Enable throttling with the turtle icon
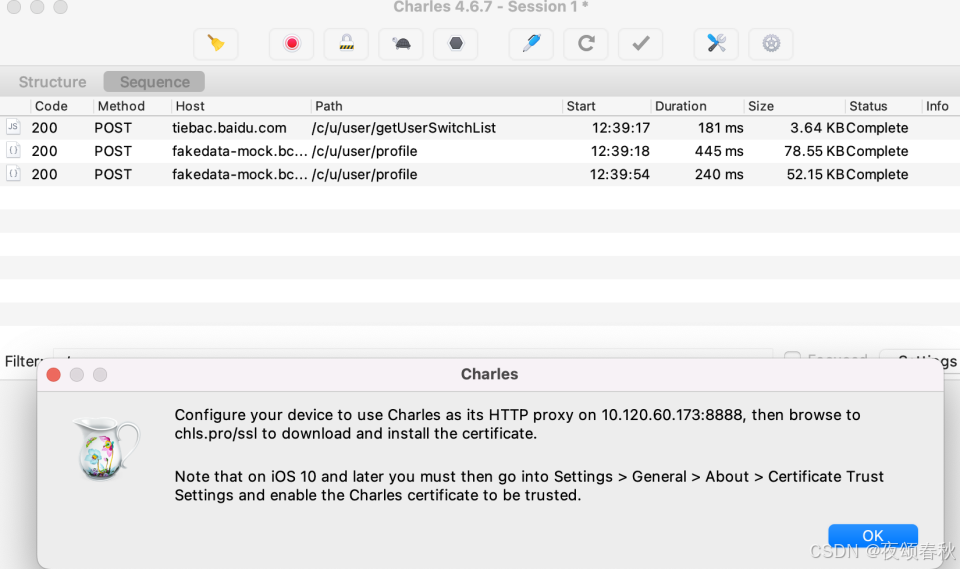The image size is (960, 569). point(401,43)
